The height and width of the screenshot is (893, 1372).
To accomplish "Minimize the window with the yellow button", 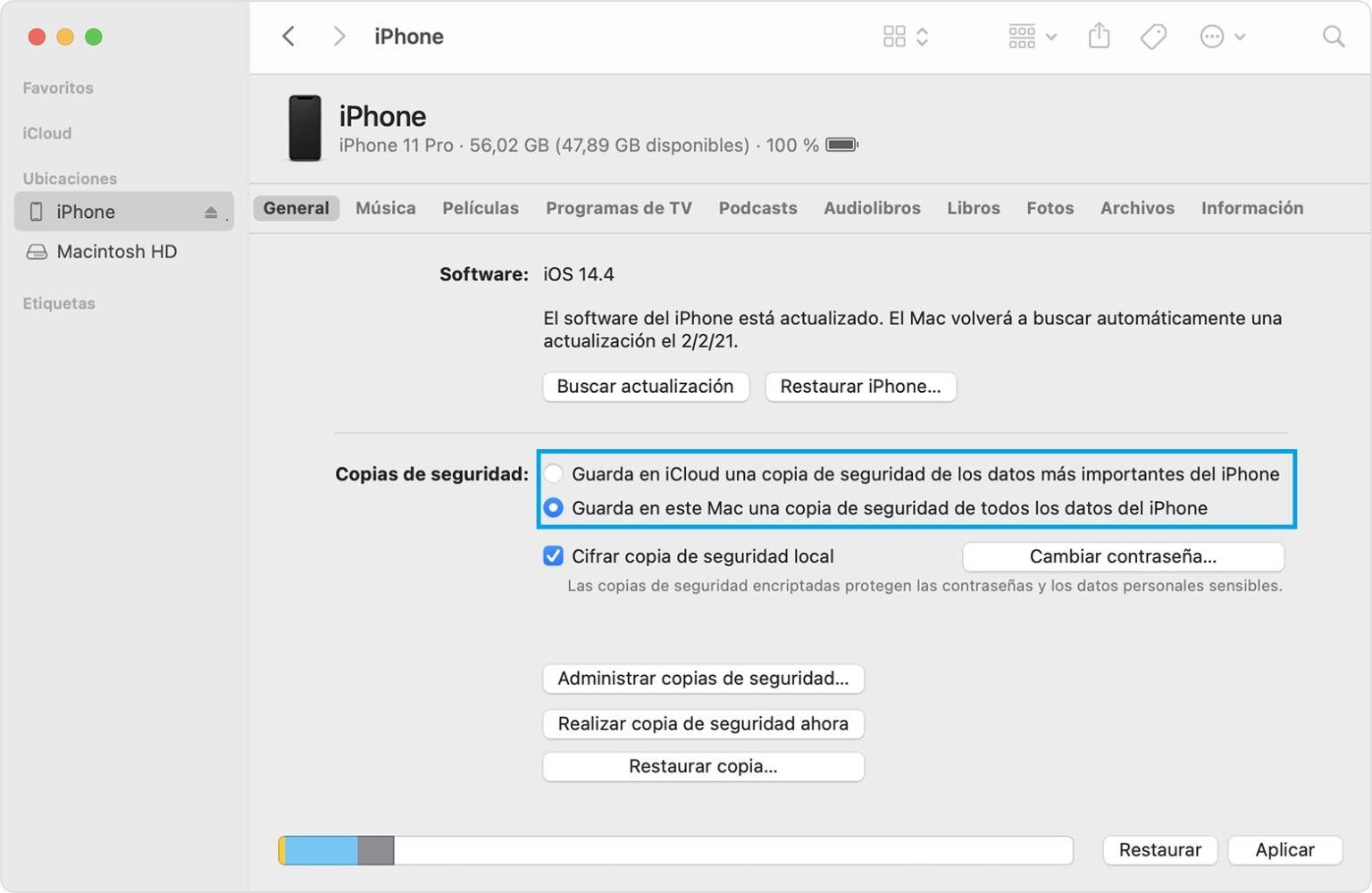I will point(65,37).
